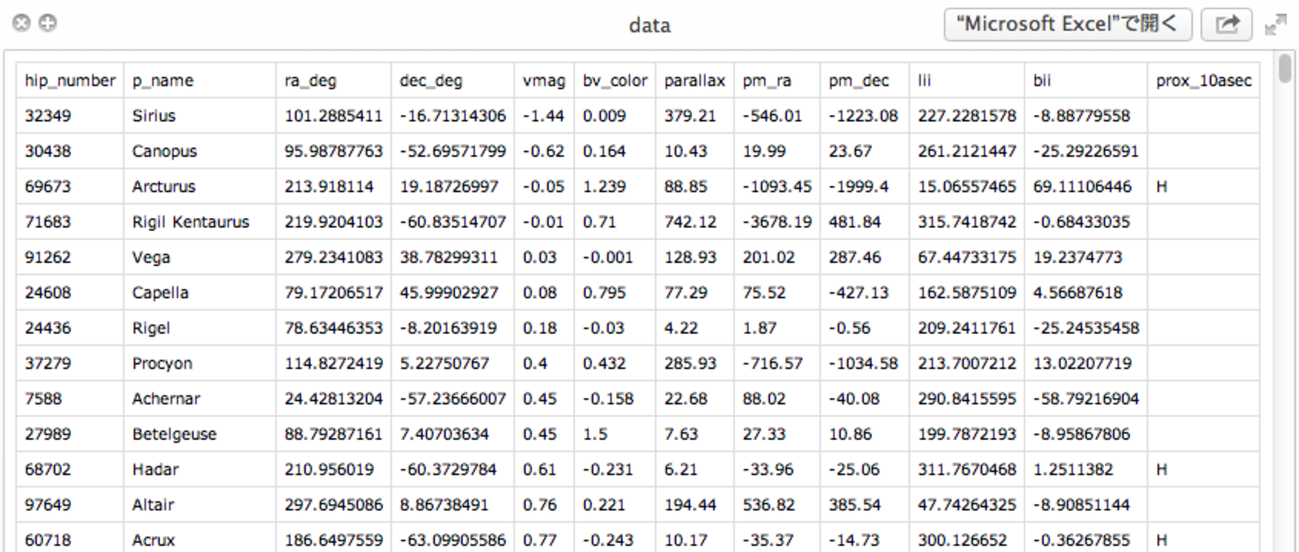Screen dimensions: 1299x552
Task: Click the prox_10asec column header
Action: (1203, 81)
